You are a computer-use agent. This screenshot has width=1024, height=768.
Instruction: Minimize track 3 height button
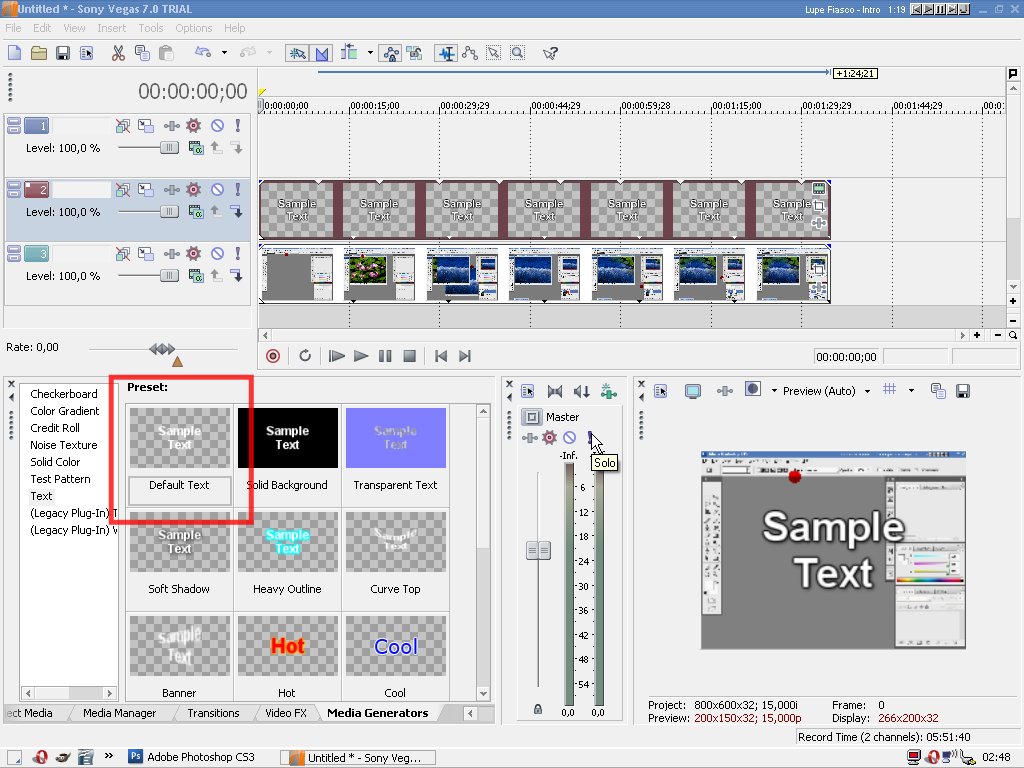(14, 249)
